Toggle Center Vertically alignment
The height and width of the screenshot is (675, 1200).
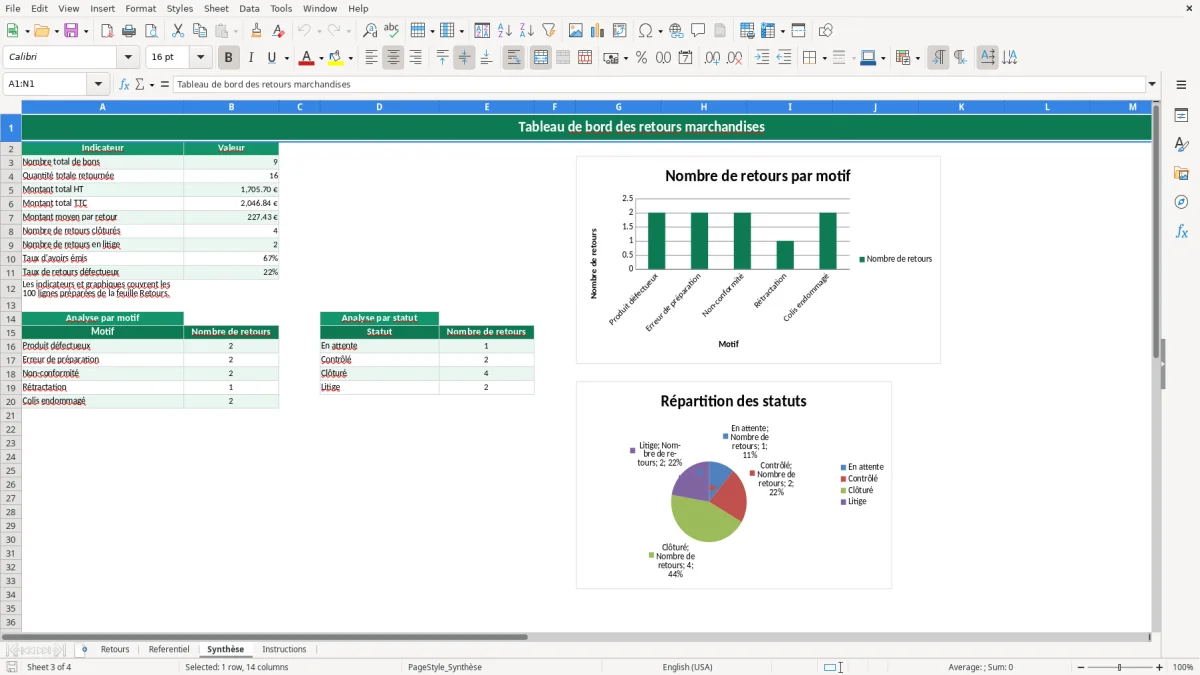464,58
